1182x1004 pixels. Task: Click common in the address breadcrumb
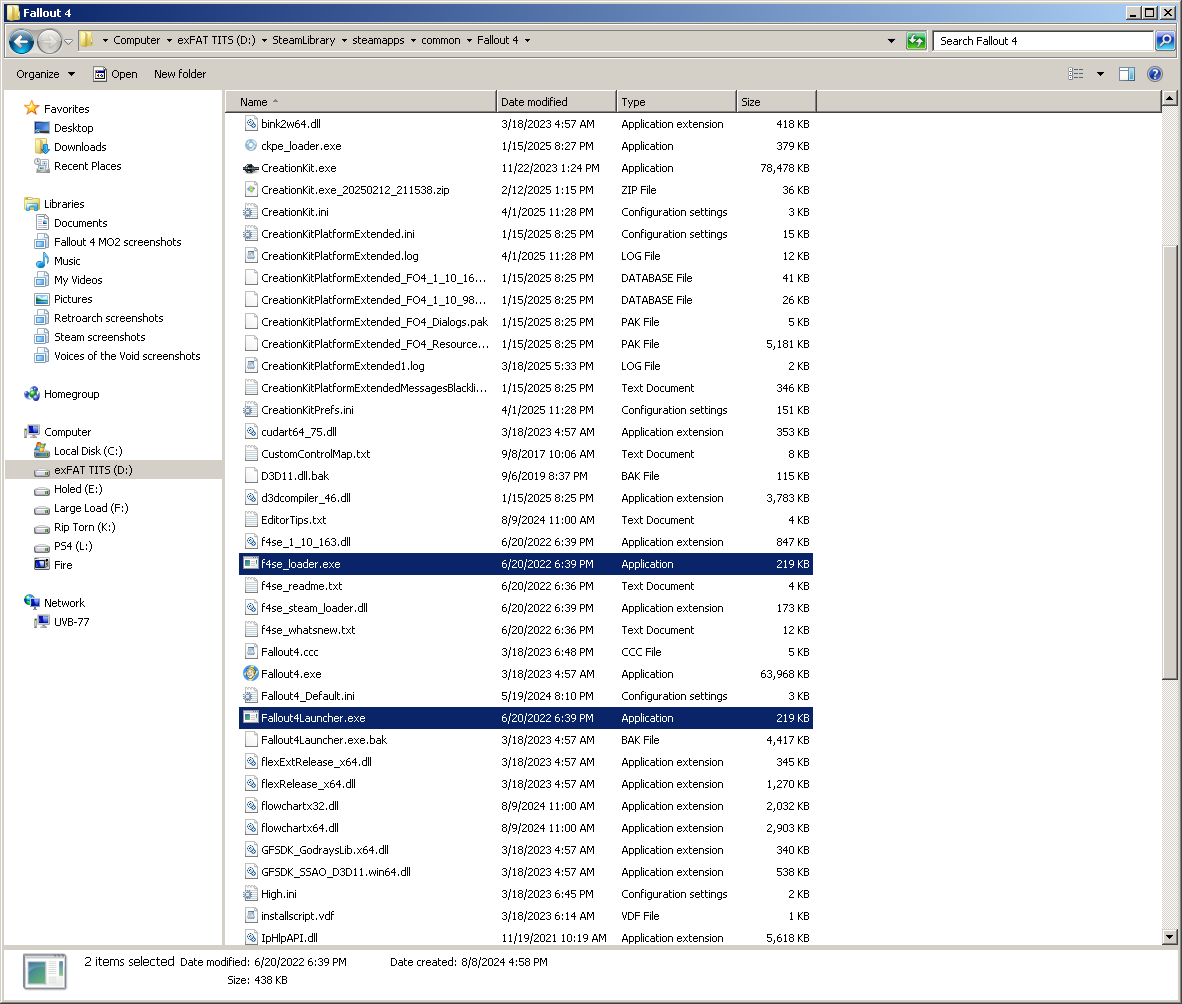(440, 41)
